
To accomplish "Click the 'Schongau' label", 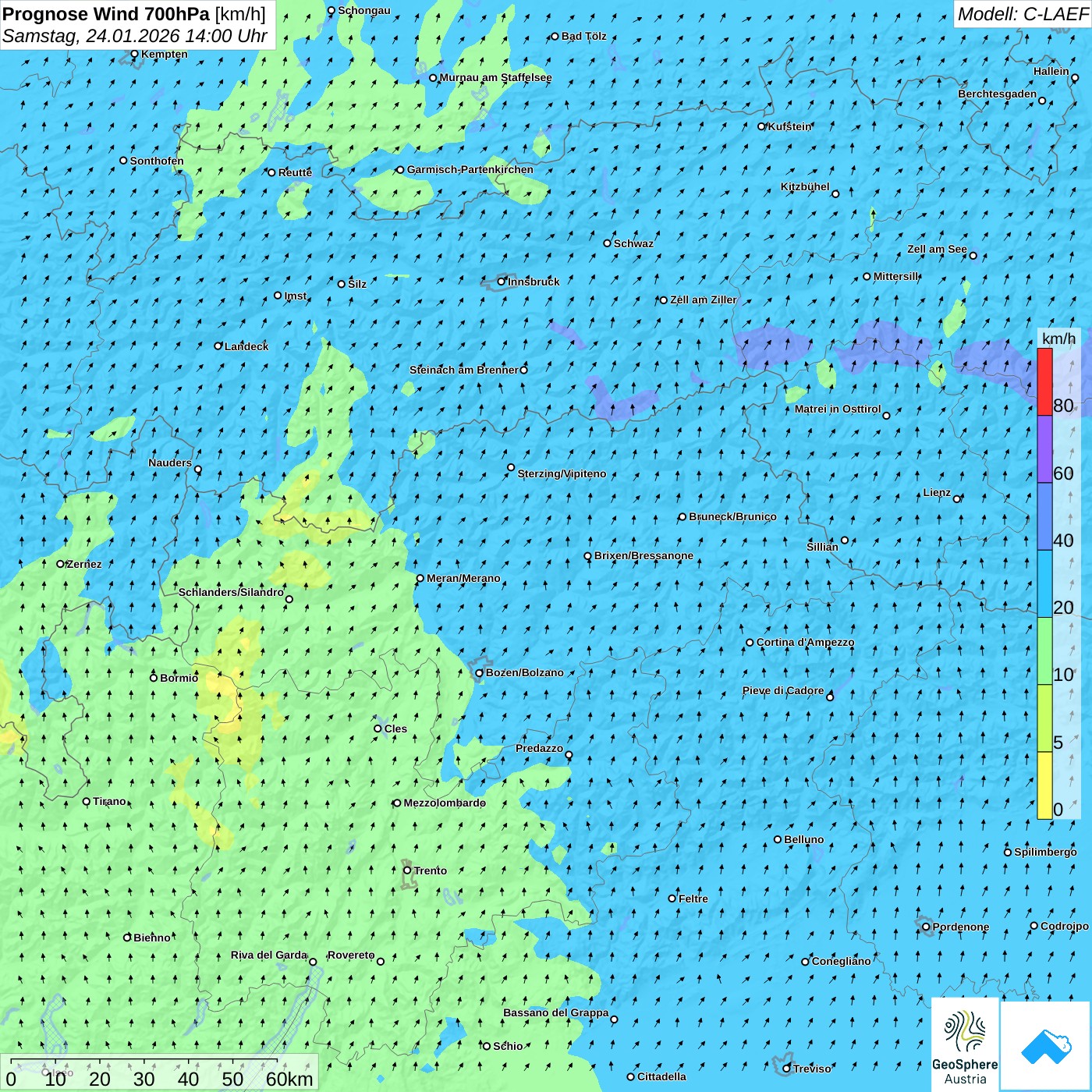I will coord(364,10).
